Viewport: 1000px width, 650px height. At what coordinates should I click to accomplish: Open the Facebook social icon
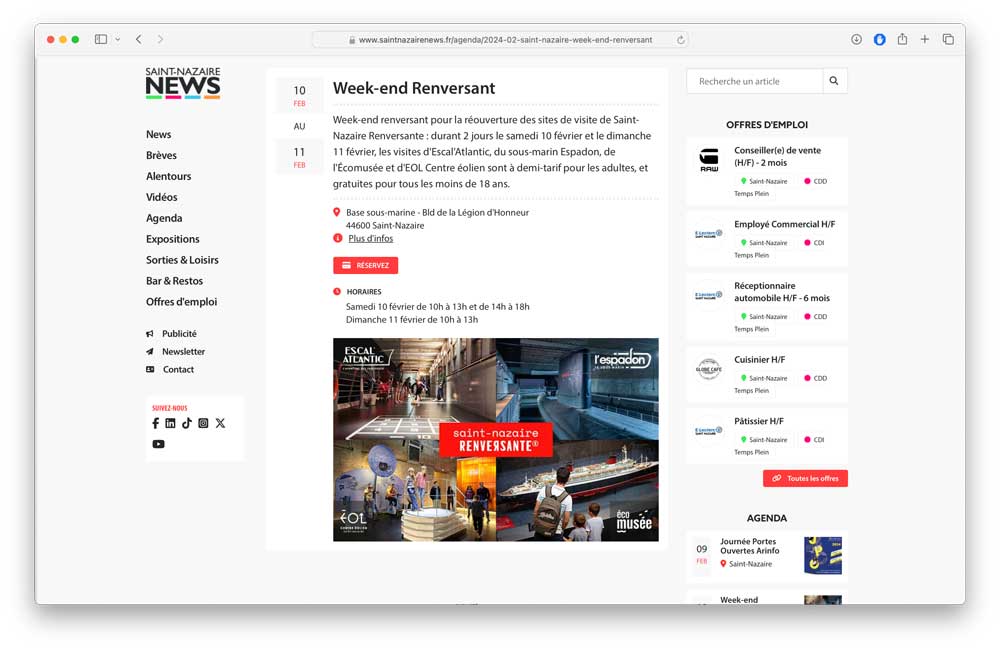click(155, 423)
